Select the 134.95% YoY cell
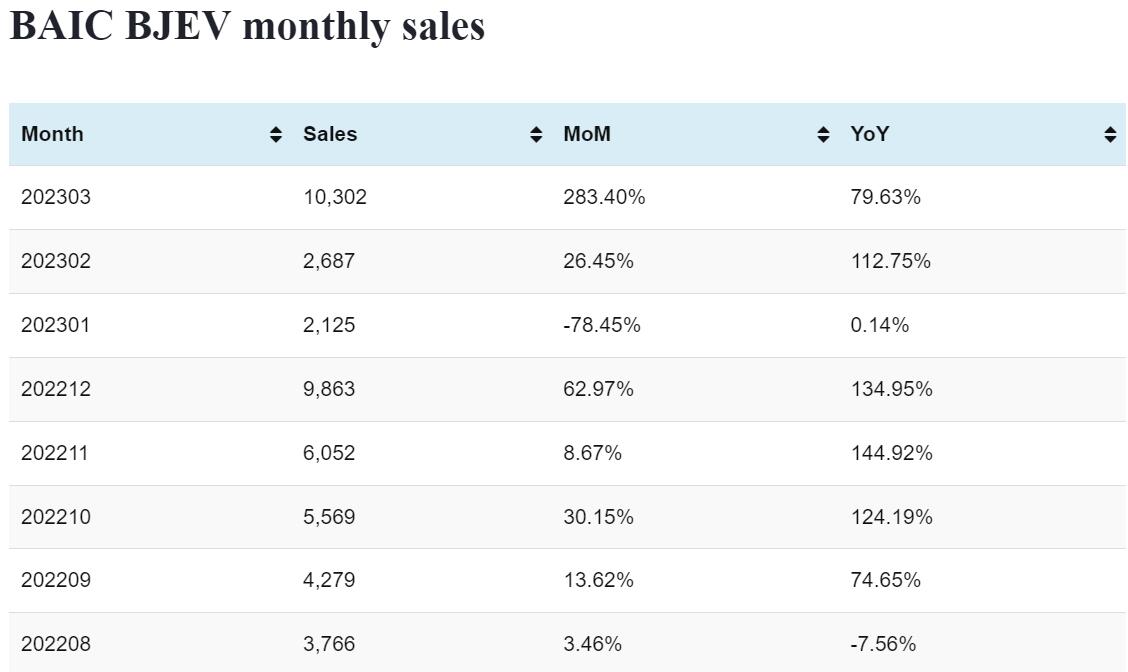 [x=891, y=389]
